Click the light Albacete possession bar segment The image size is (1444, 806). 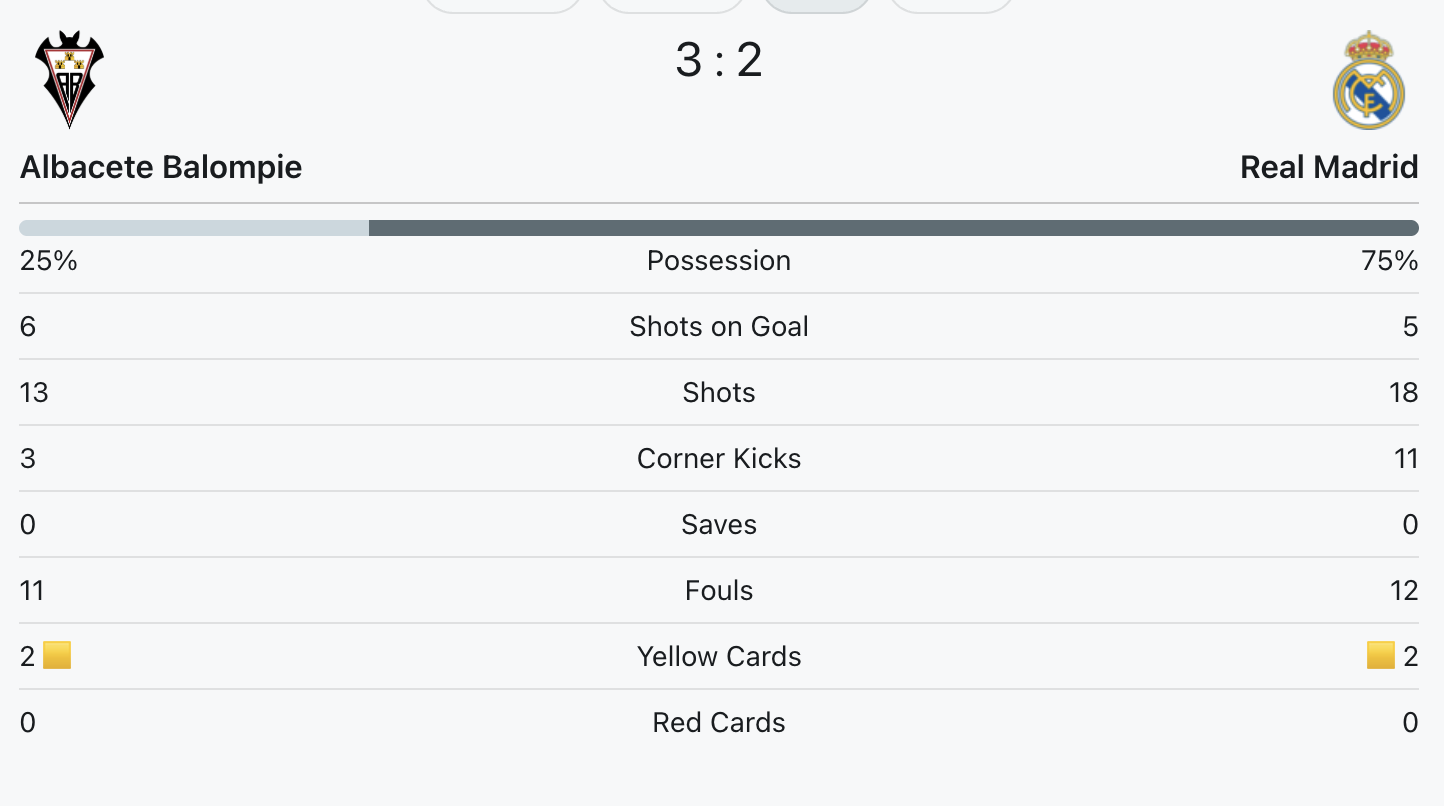(194, 228)
